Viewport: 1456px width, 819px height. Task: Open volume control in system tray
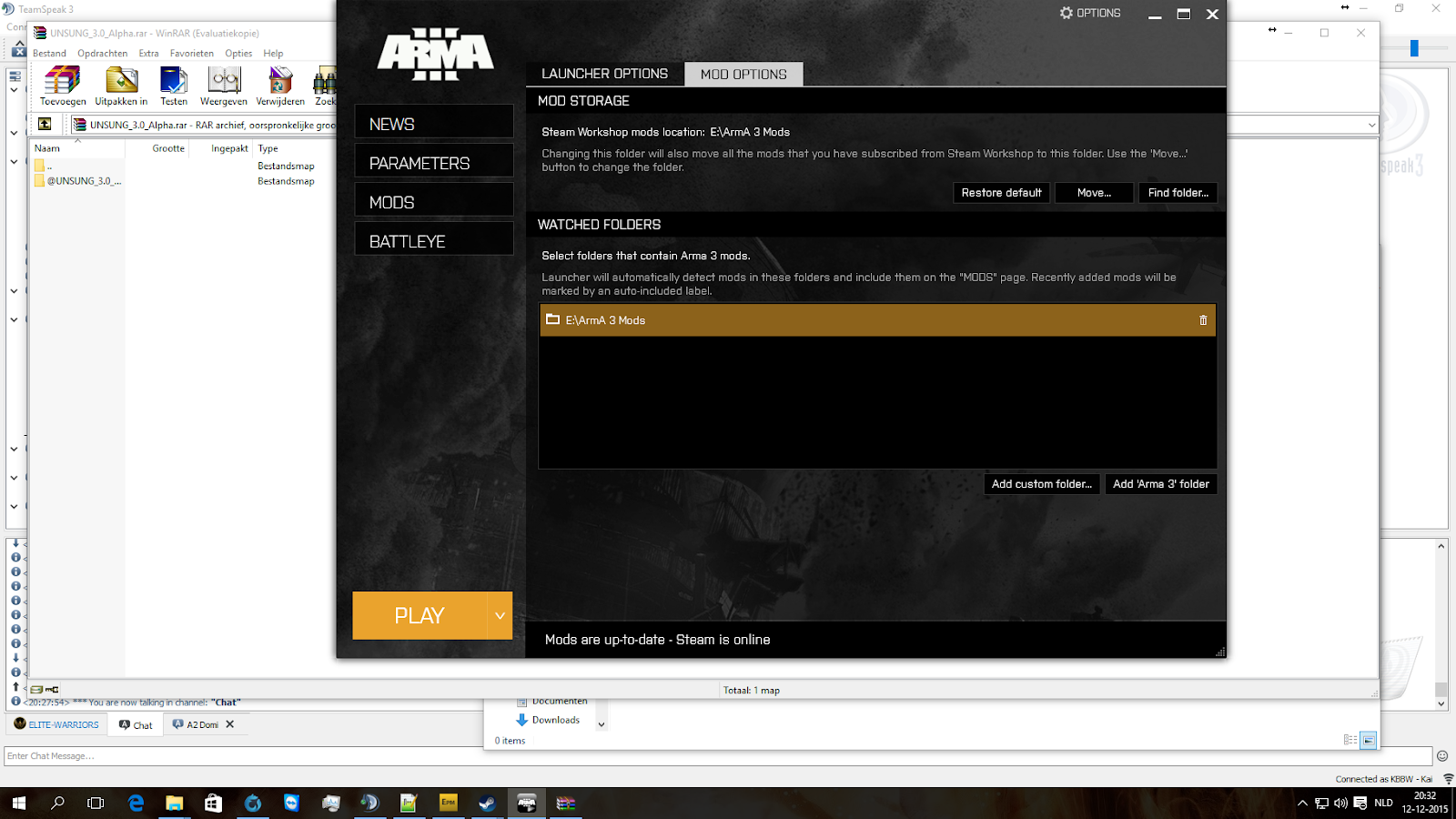[x=1340, y=803]
